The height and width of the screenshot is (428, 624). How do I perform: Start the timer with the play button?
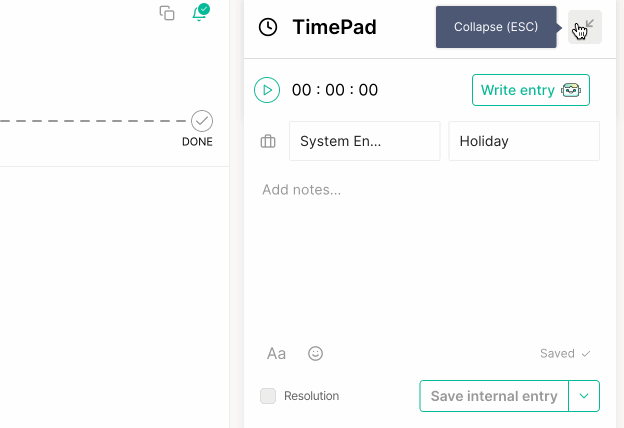click(x=267, y=90)
